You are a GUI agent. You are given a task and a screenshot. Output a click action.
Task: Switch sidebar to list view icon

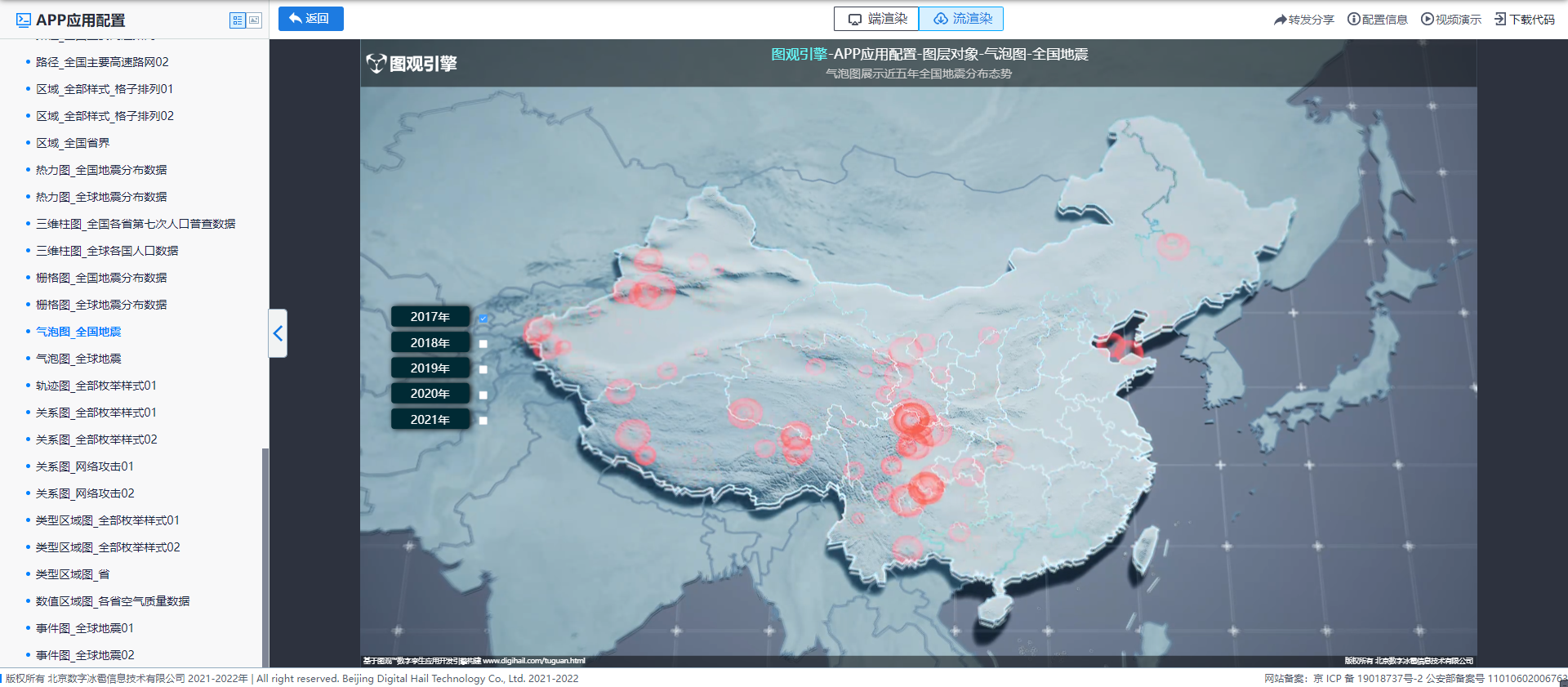238,20
